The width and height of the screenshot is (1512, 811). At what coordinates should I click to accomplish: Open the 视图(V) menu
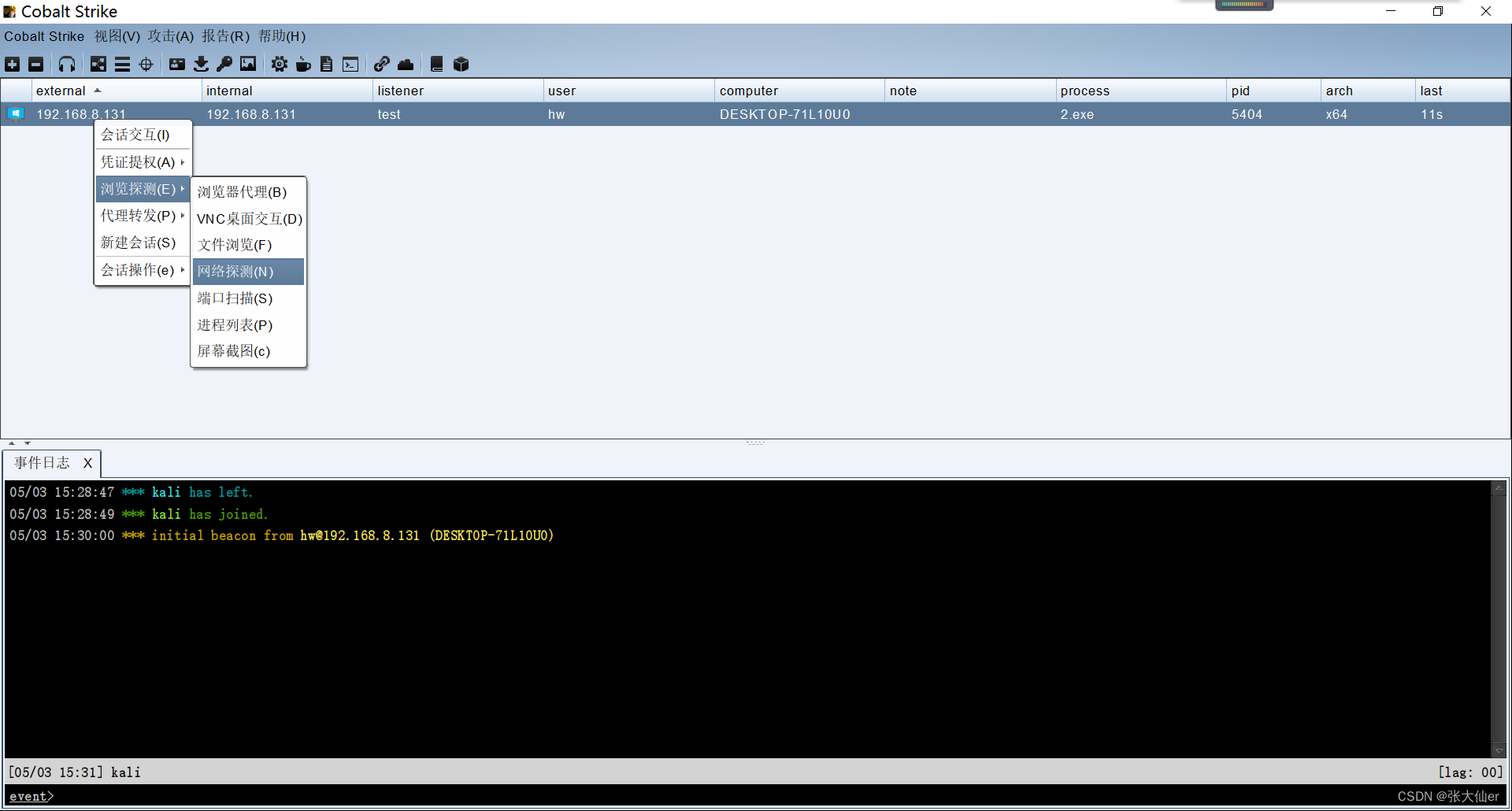[x=117, y=36]
